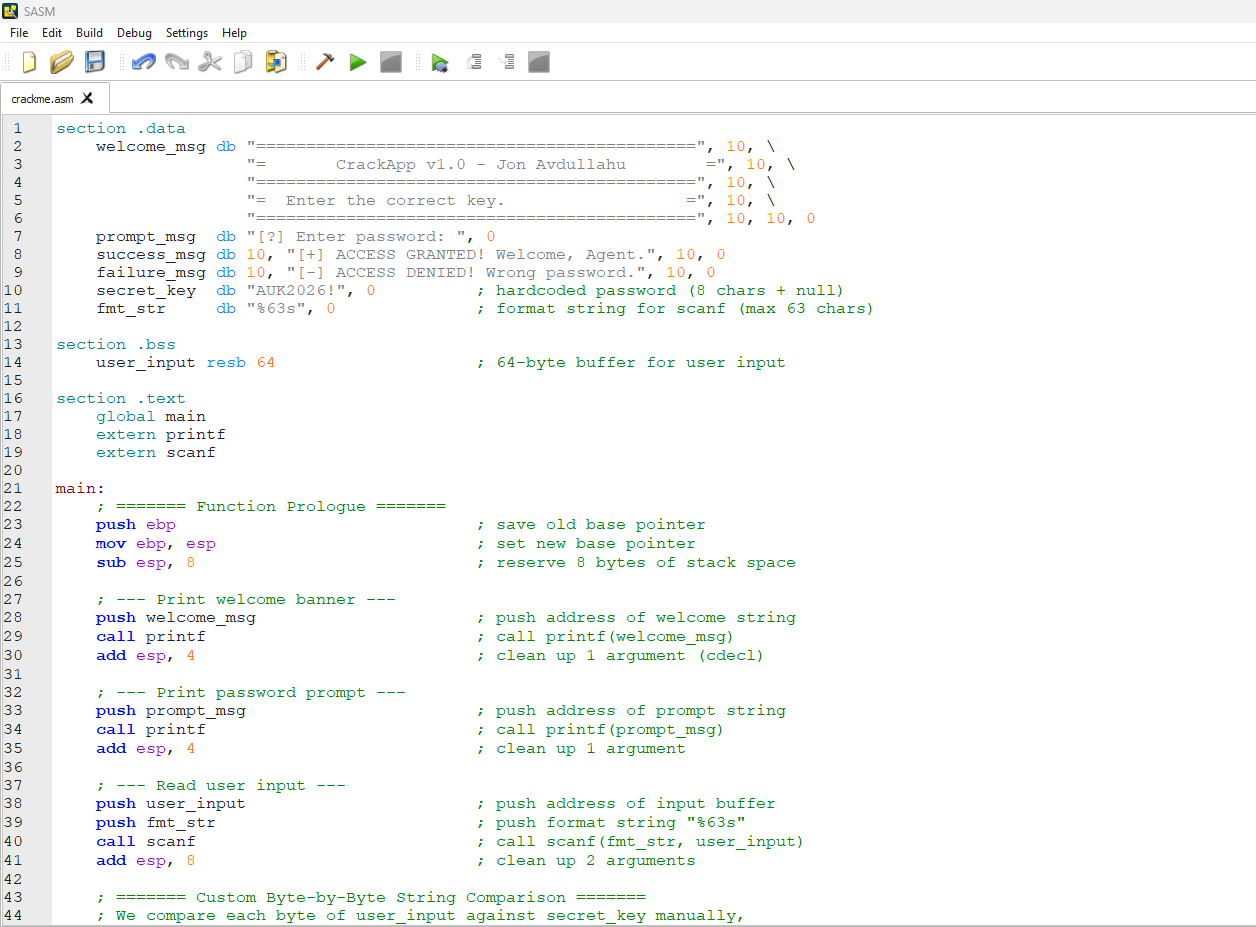Open the Help menu
Screen dimensions: 1256x927
234,33
